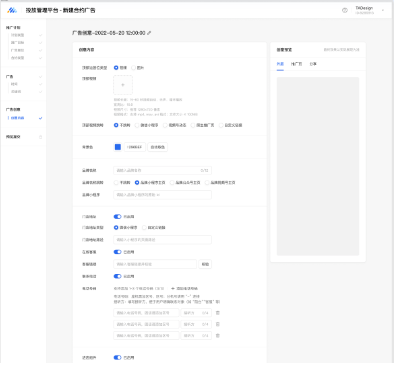Delete the third phone number row
394x365 pixels.
click(x=218, y=336)
